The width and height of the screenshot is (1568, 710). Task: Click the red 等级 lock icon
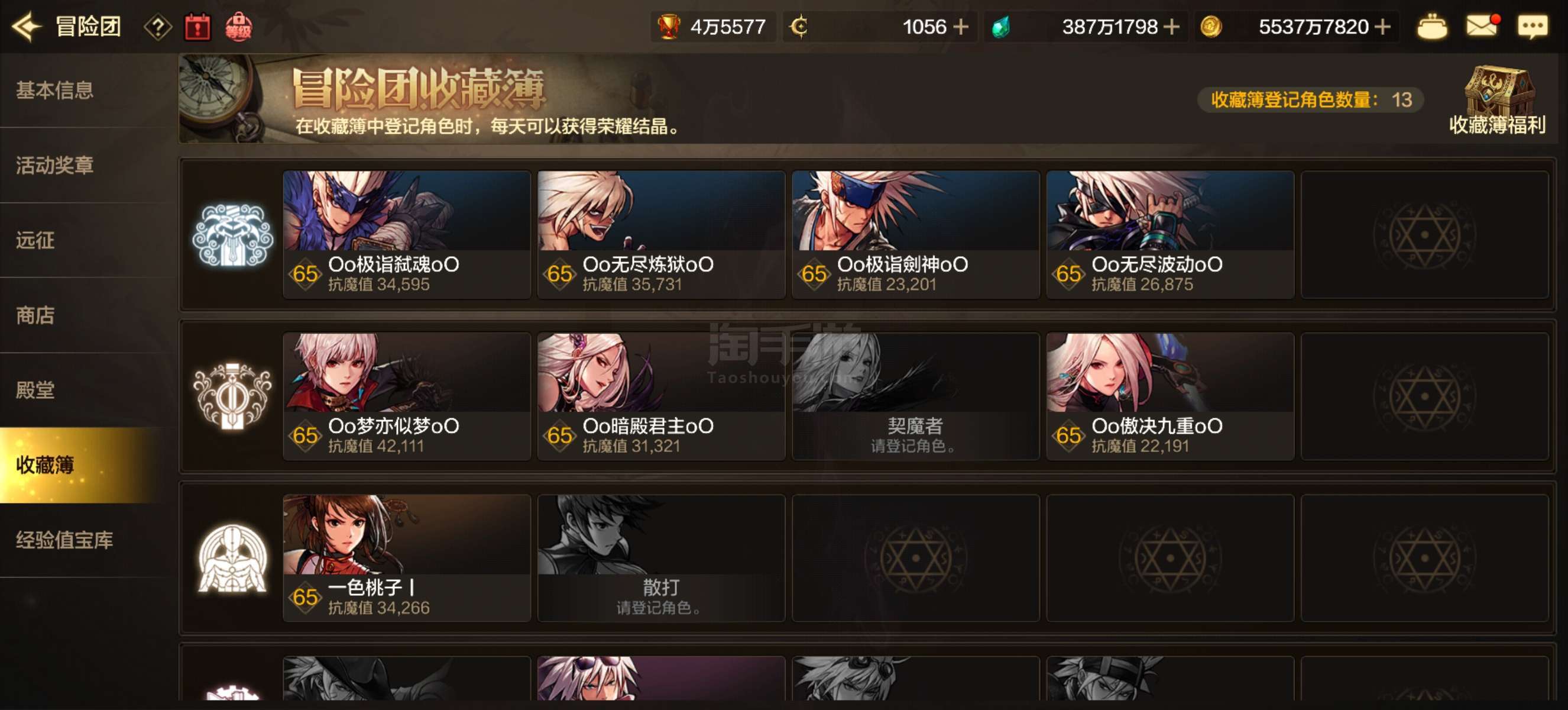click(238, 27)
